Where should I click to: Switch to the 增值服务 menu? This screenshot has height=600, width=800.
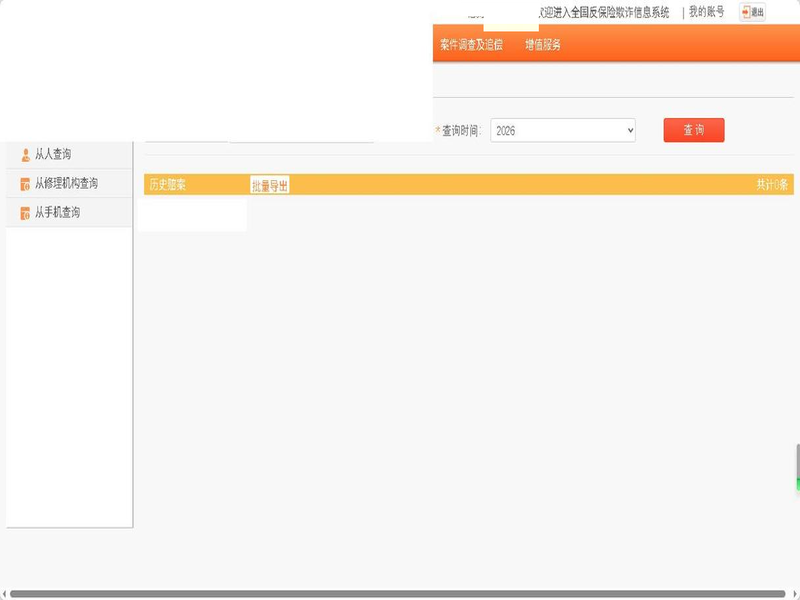543,45
